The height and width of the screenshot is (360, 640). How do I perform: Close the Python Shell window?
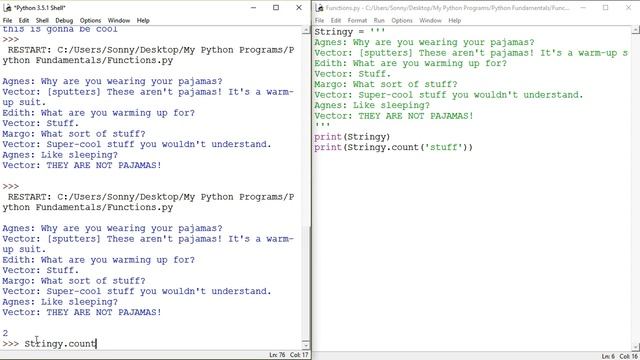click(299, 8)
